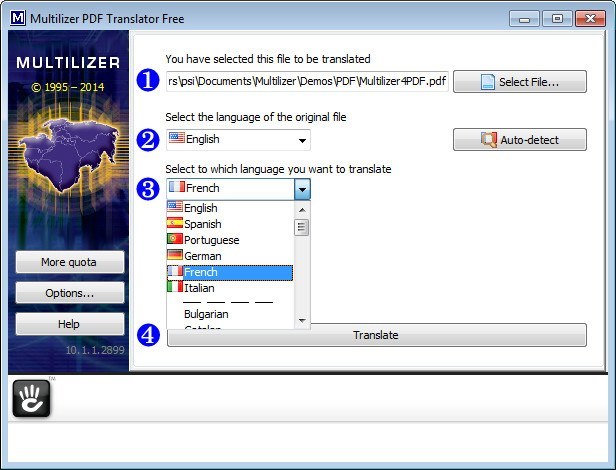Click the French flag in target language box
Viewport: 616px width, 470px height.
(x=177, y=186)
